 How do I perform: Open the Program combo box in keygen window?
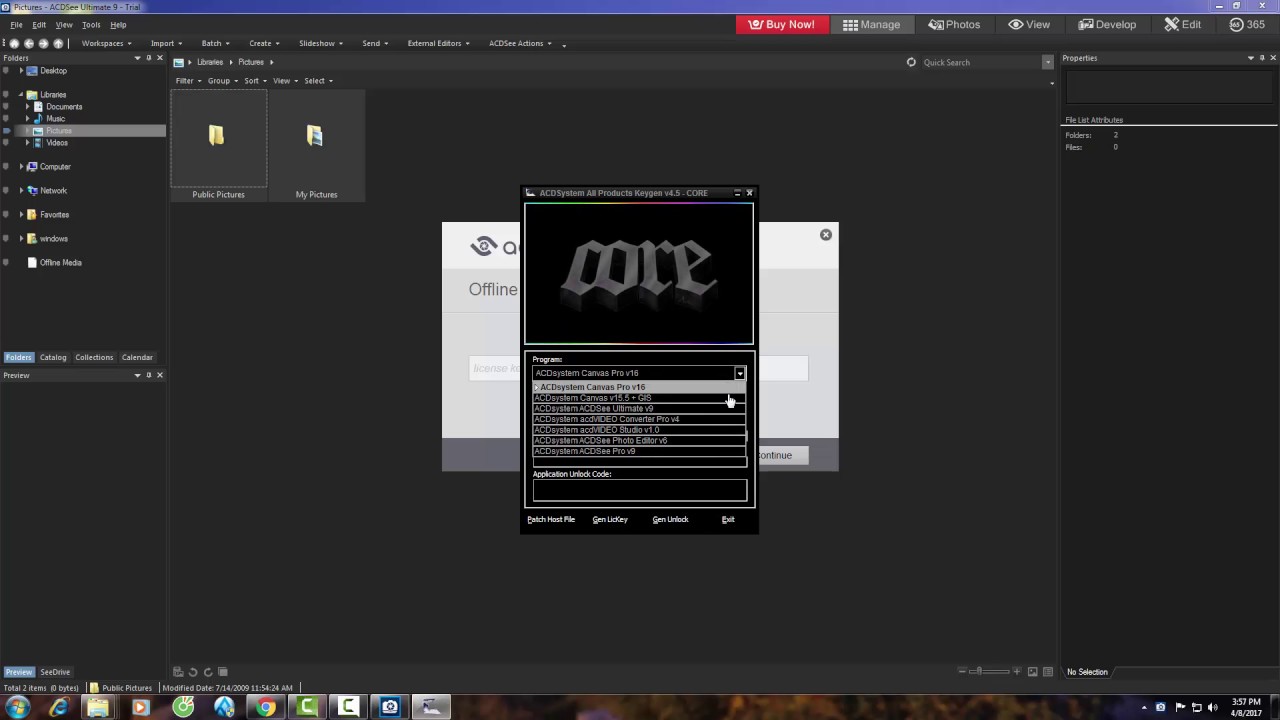click(x=639, y=373)
